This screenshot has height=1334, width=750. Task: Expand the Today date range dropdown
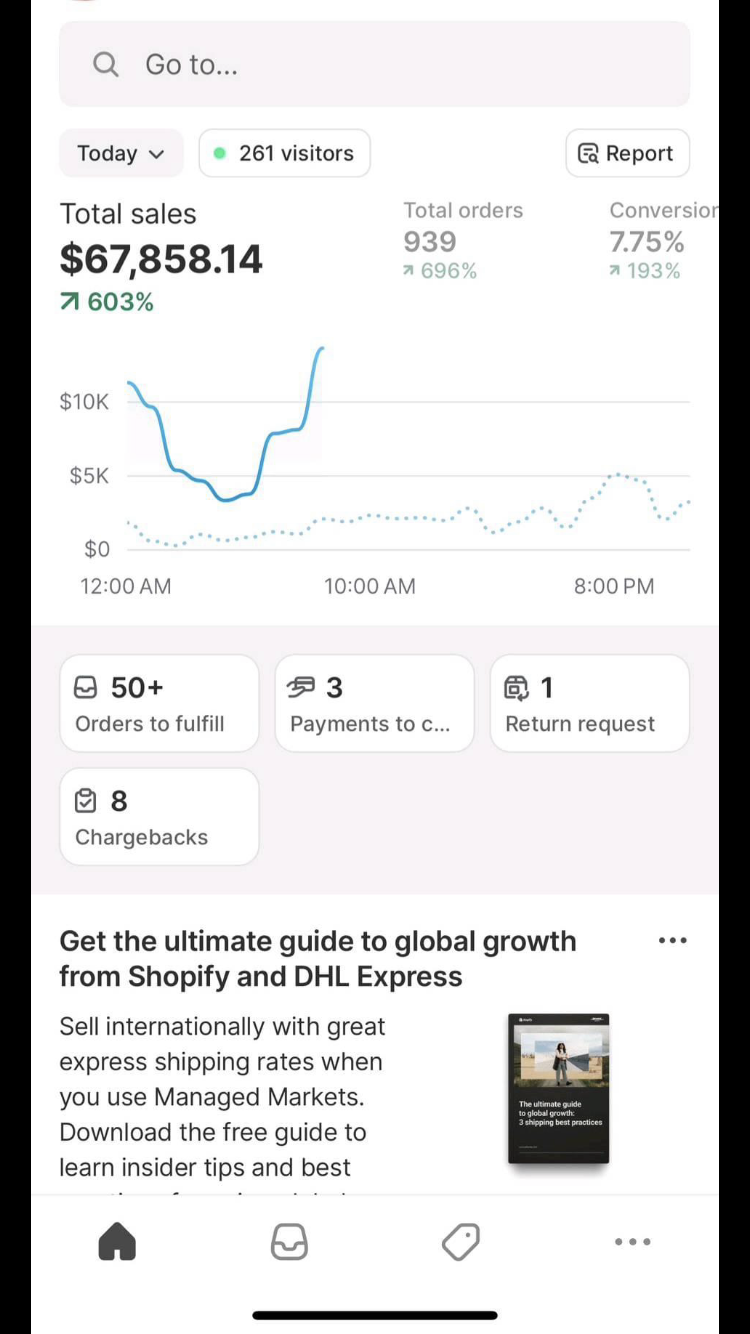121,154
